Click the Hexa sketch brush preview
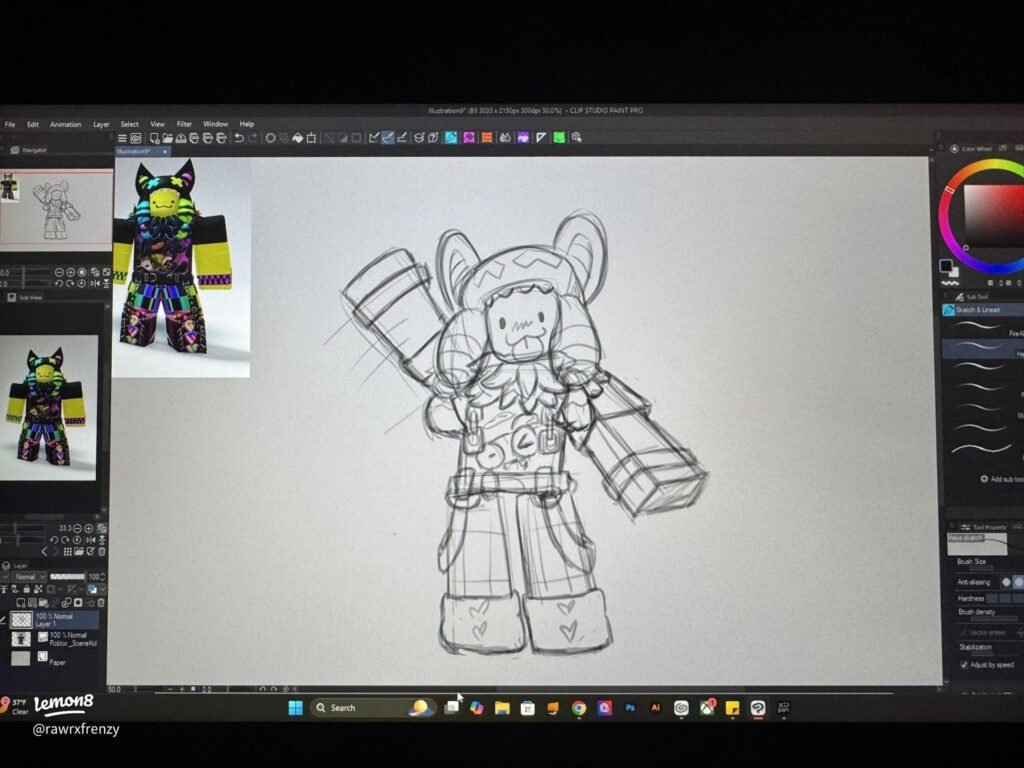The width and height of the screenshot is (1024, 768). [978, 545]
